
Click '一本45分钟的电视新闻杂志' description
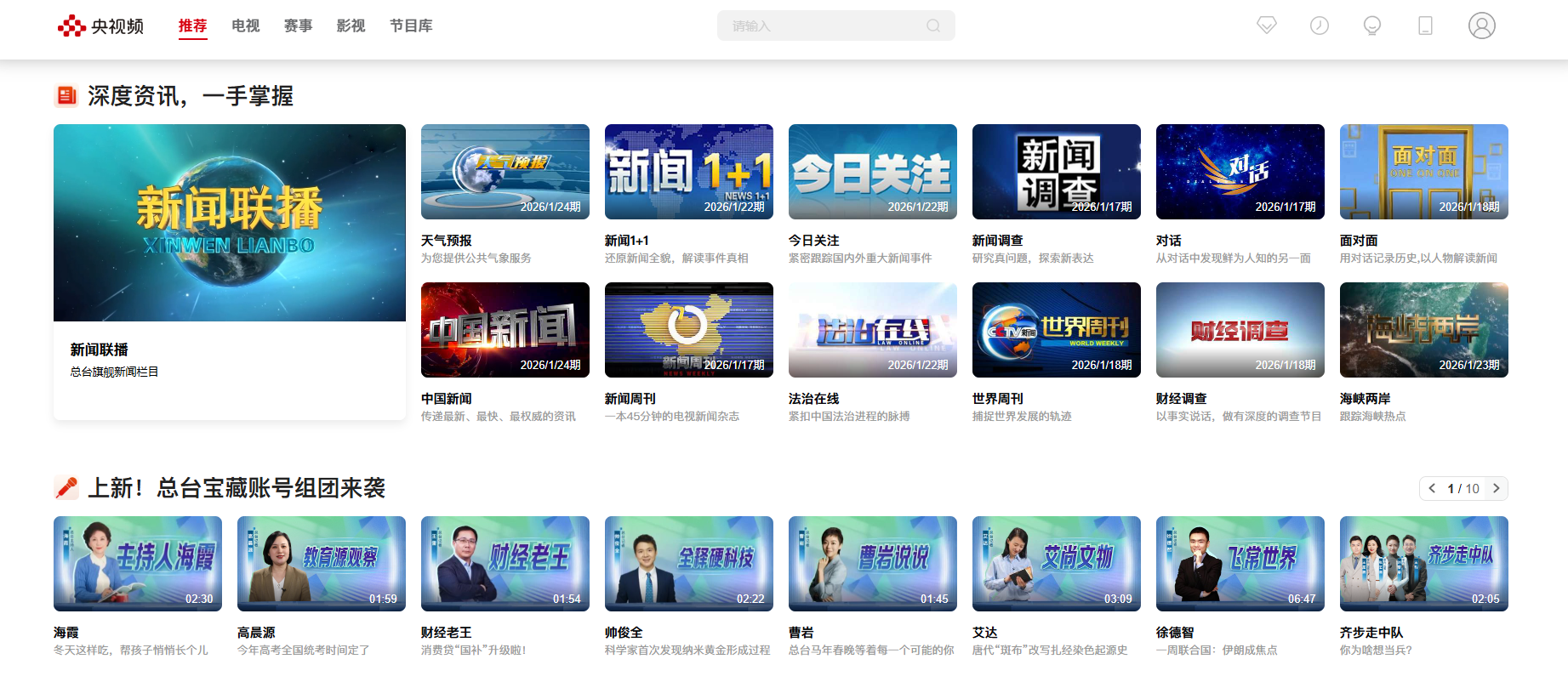672,416
